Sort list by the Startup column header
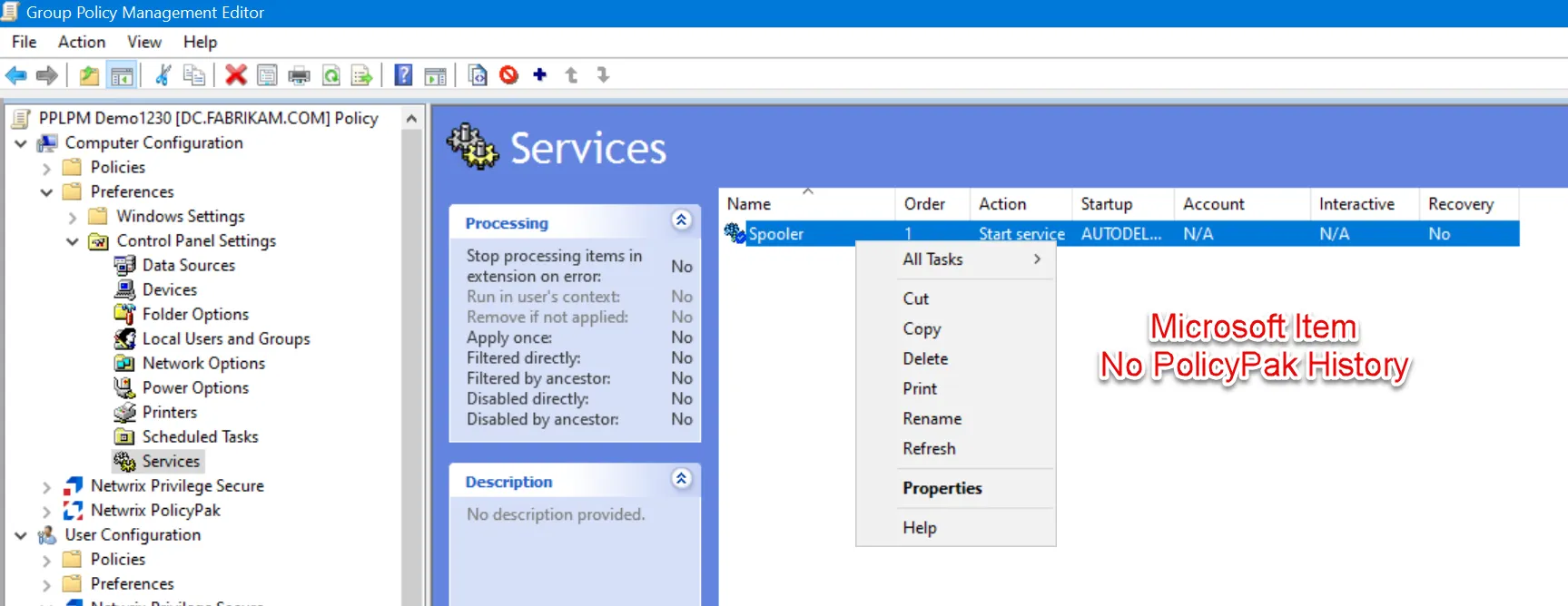Screen dimensions: 1568x606 pyautogui.click(x=1106, y=204)
